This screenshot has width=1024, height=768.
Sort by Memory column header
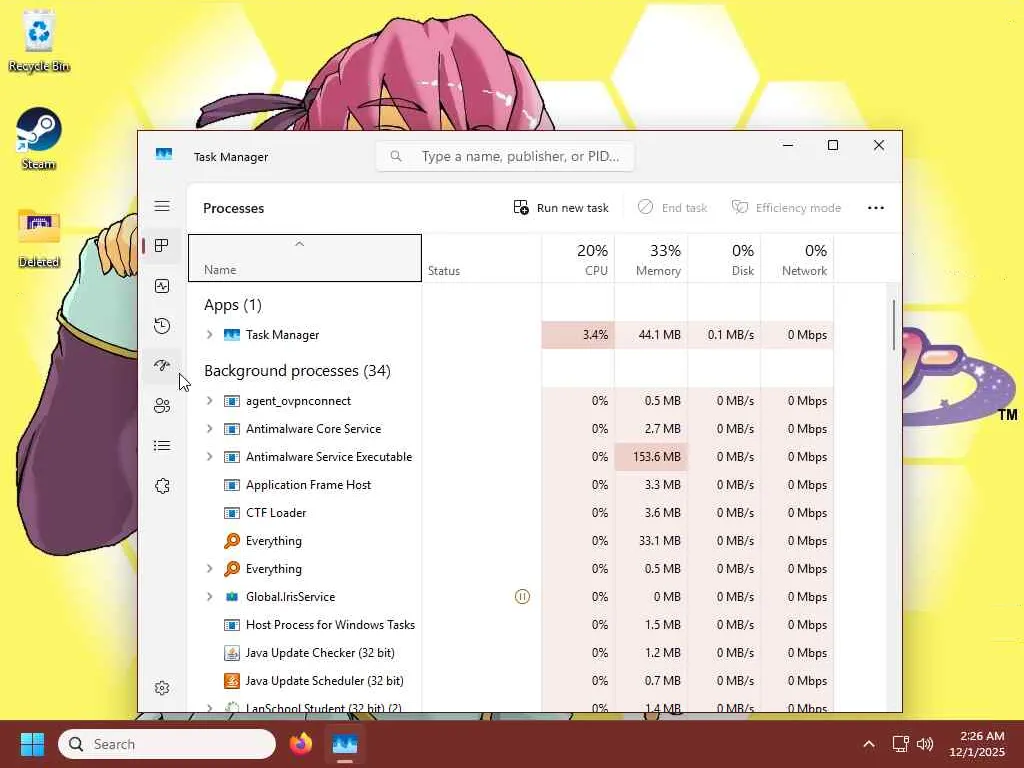[651, 258]
